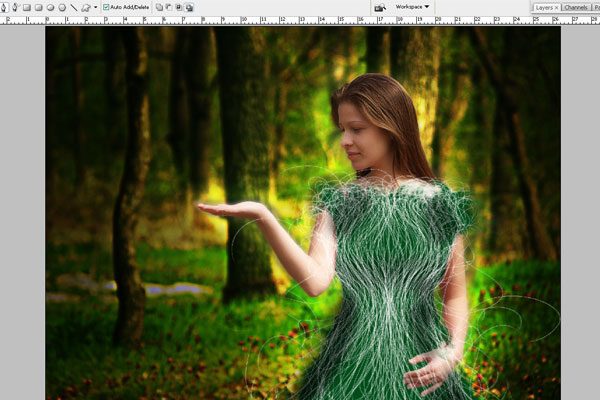The width and height of the screenshot is (600, 400).
Task: Enable Intersect path areas mode
Action: click(x=179, y=7)
